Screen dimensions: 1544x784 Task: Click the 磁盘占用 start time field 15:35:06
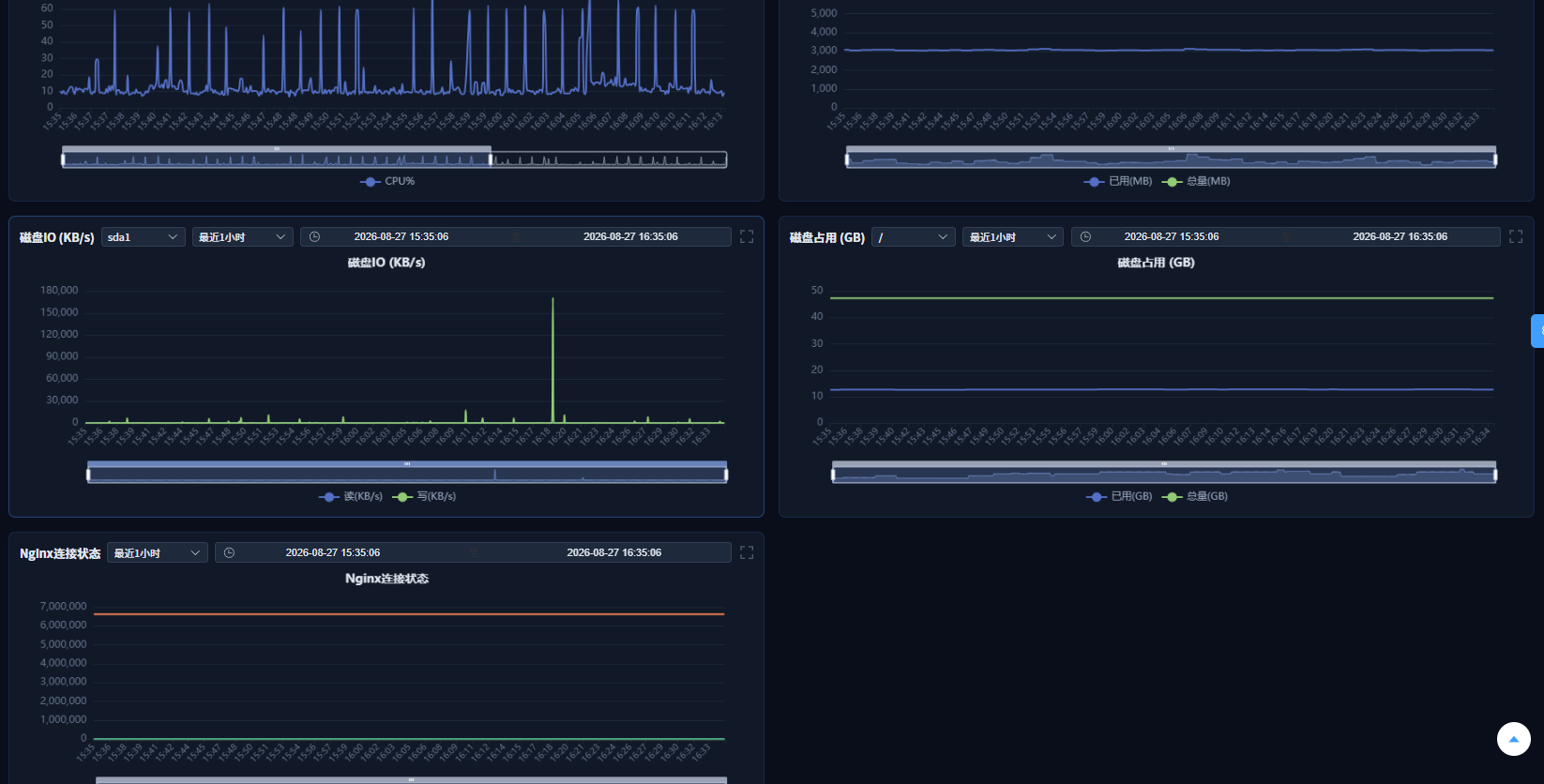(x=1172, y=237)
